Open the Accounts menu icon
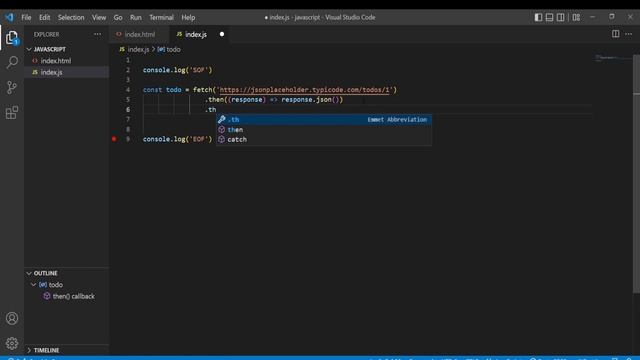This screenshot has height=360, width=640. [12, 318]
